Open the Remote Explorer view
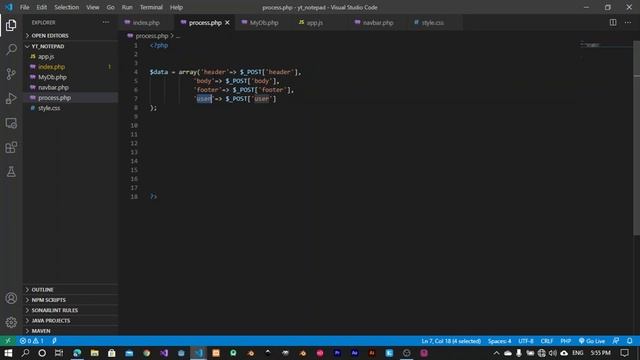Viewport: 640px width, 360px height. tap(11, 123)
